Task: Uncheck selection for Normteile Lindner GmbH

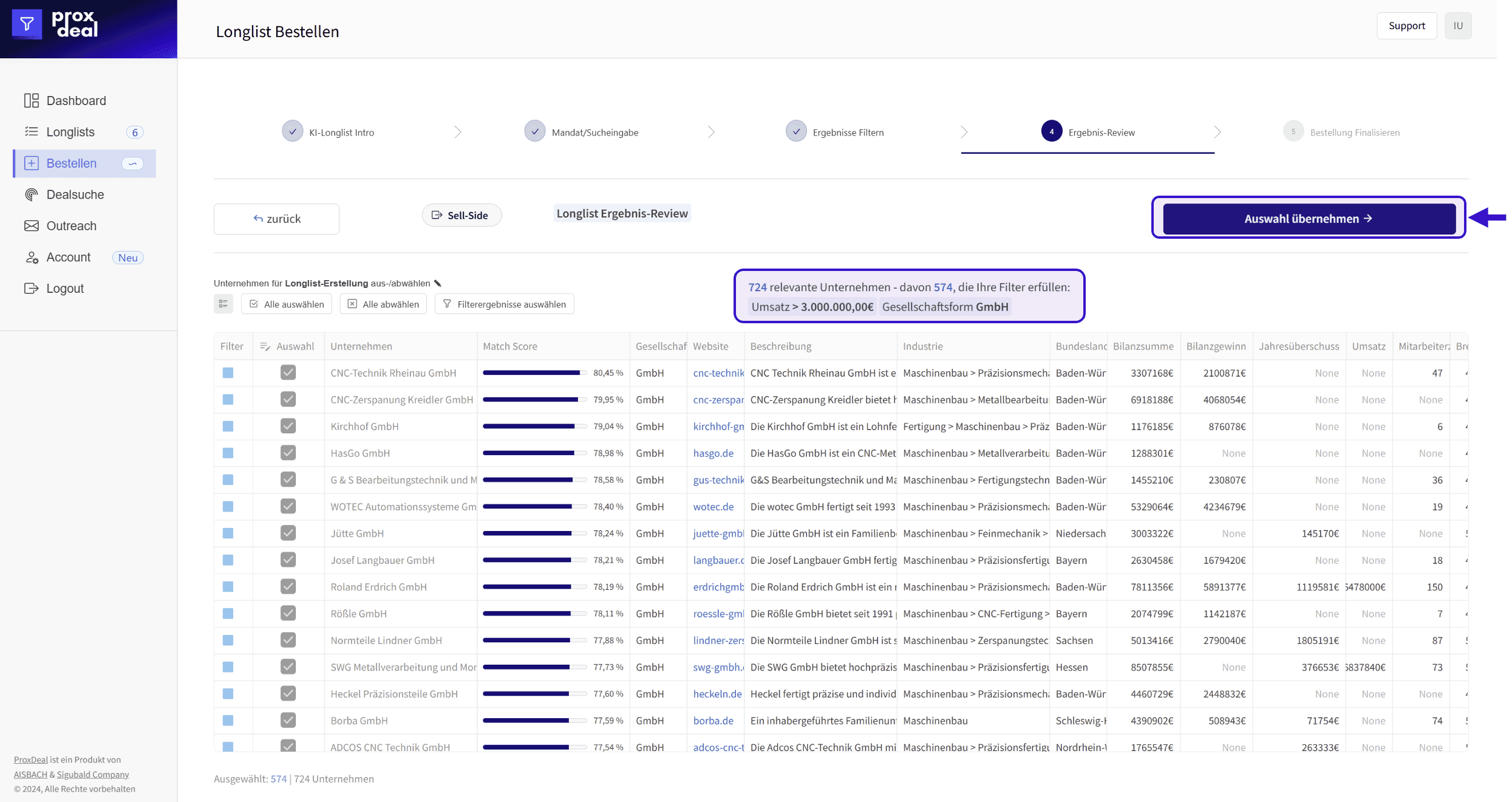Action: pyautogui.click(x=288, y=640)
